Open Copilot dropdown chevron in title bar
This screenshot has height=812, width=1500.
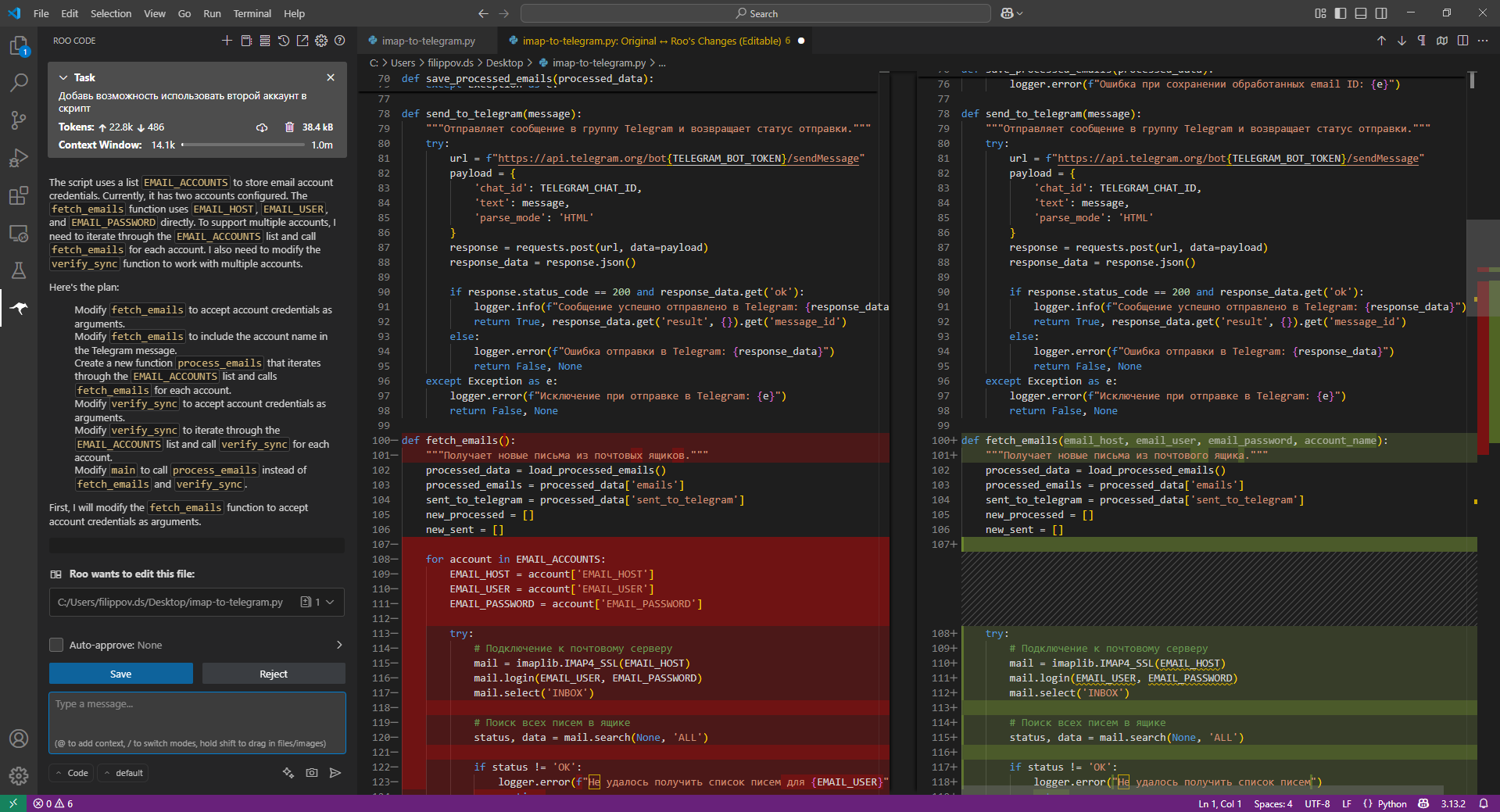(x=1020, y=13)
